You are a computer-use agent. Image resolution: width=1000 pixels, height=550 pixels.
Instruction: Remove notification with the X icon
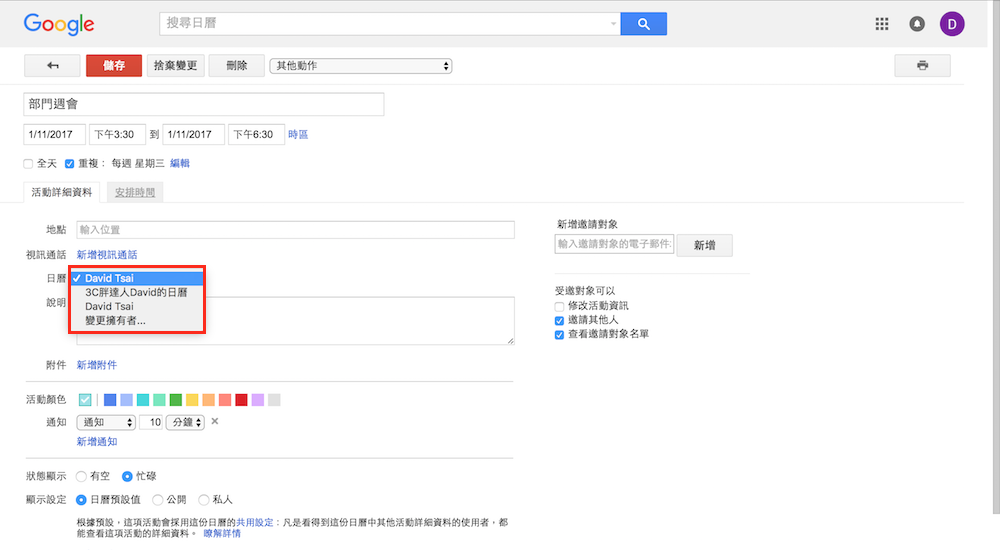[x=215, y=422]
